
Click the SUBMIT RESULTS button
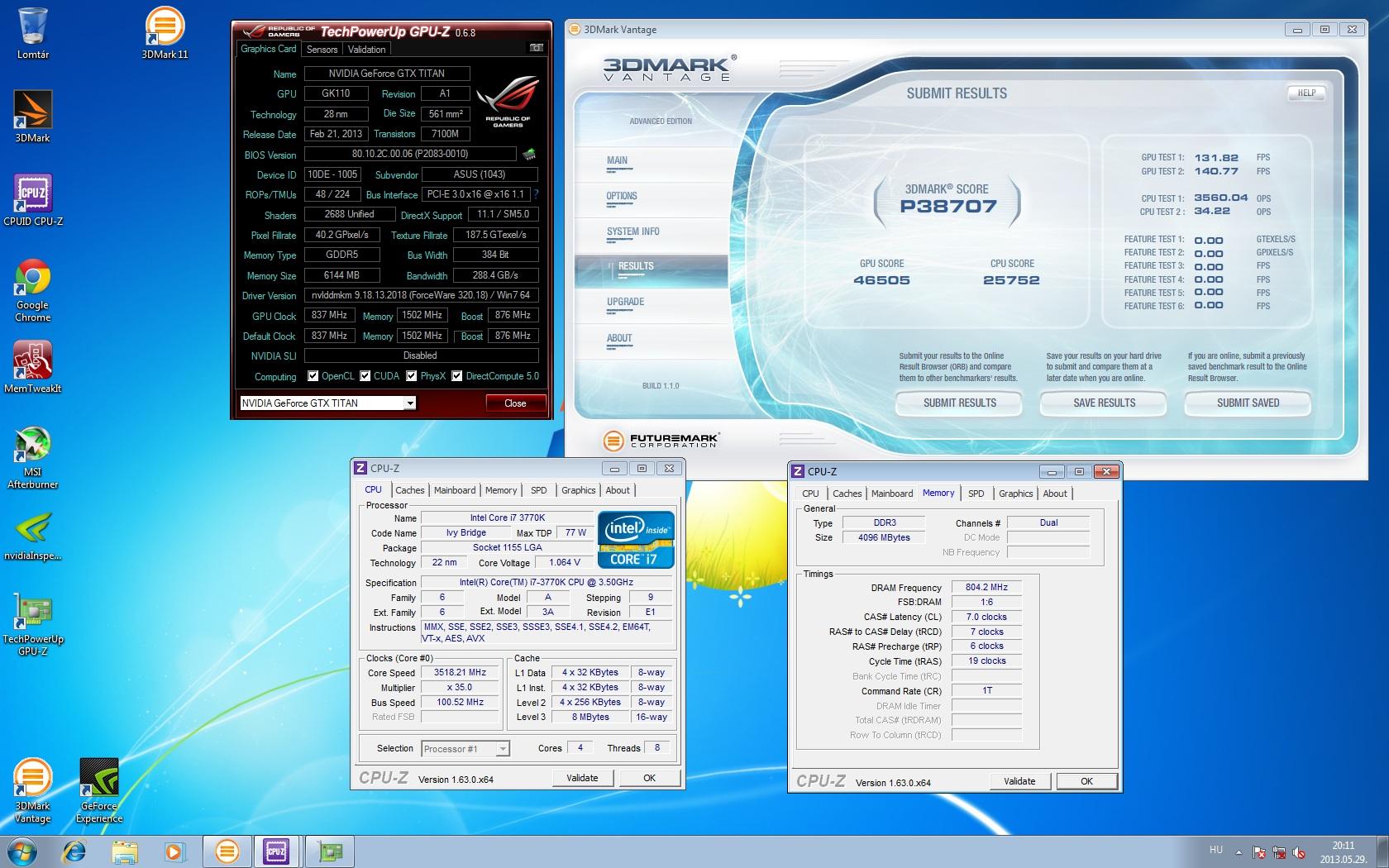(x=959, y=403)
